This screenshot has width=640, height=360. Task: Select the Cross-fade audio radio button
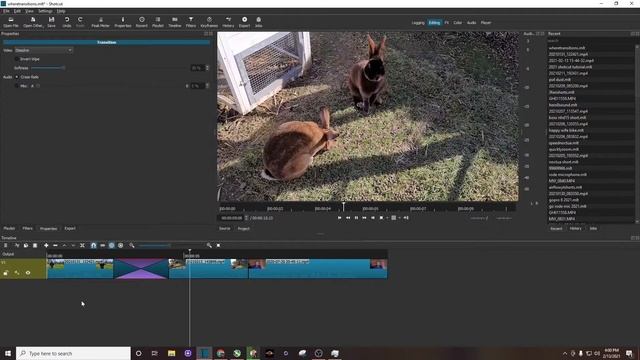(17, 77)
